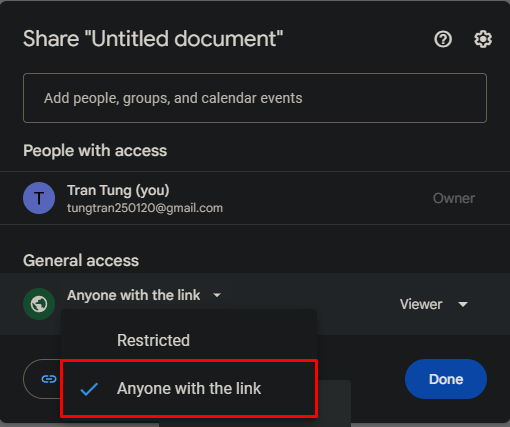Click the copy link chain icon
510x427 pixels.
(x=49, y=379)
